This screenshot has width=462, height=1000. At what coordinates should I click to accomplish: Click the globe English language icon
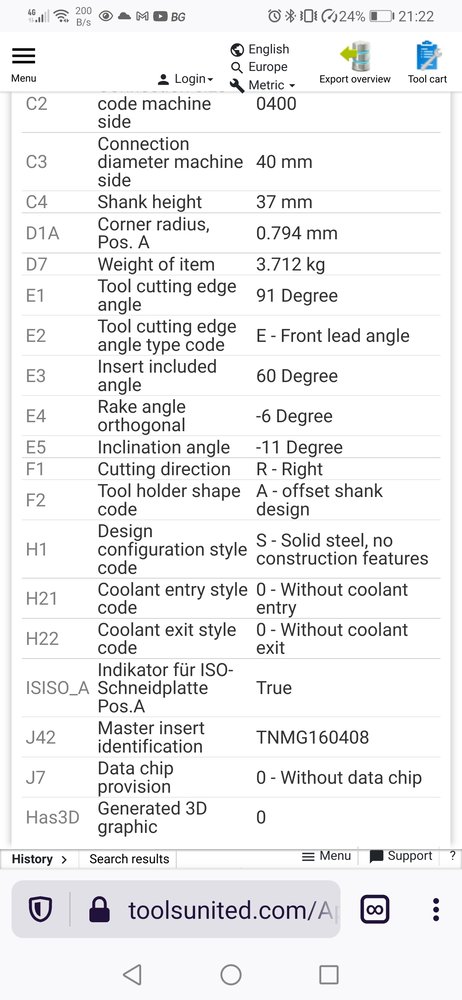click(237, 50)
